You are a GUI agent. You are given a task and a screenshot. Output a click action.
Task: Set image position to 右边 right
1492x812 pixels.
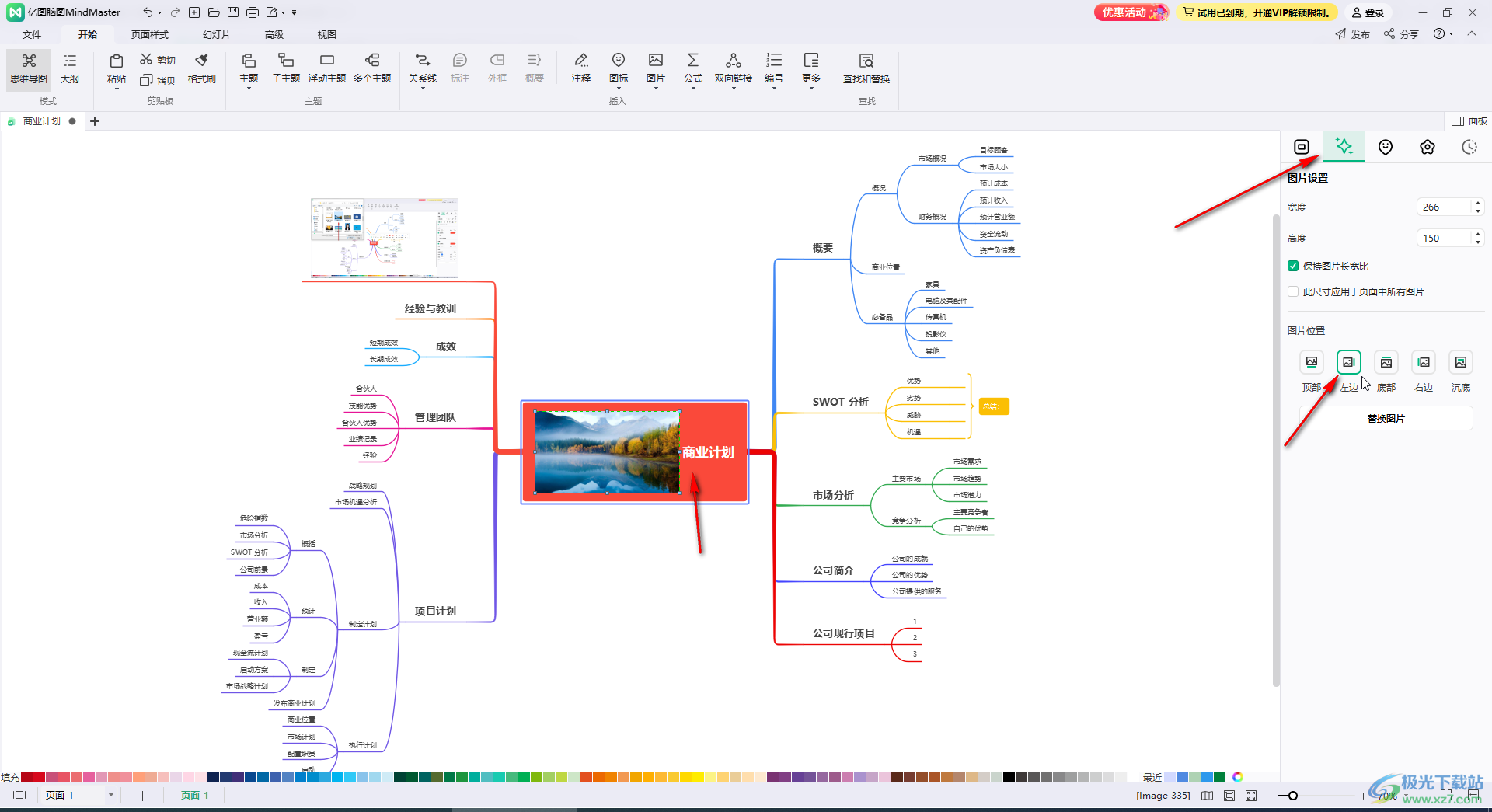(x=1424, y=362)
